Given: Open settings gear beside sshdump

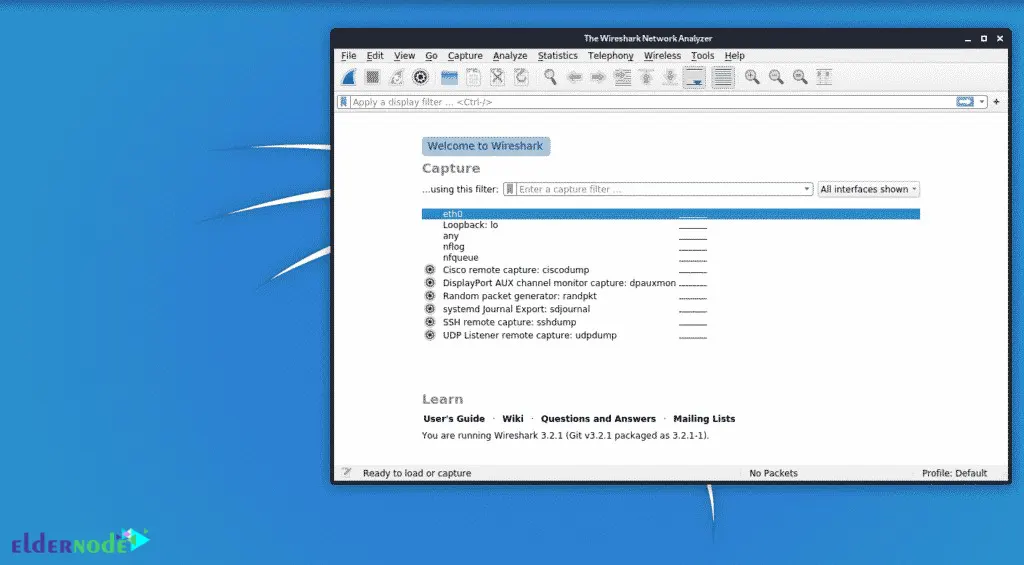Looking at the screenshot, I should 430,322.
